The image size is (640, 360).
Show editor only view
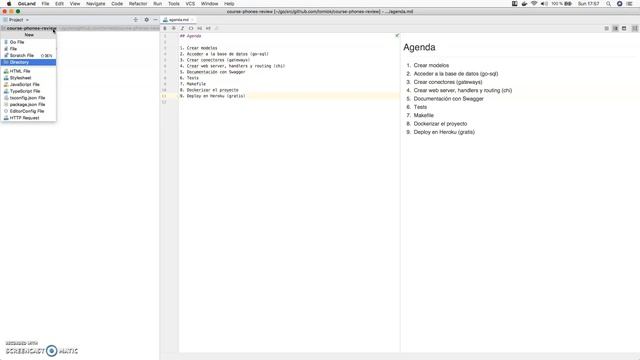tap(607, 29)
